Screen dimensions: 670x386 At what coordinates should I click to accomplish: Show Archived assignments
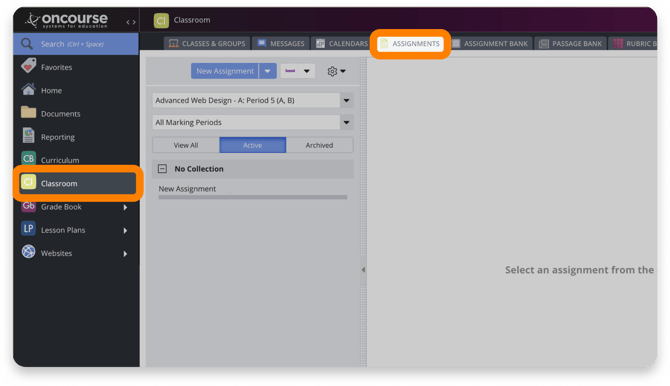pyautogui.click(x=319, y=145)
